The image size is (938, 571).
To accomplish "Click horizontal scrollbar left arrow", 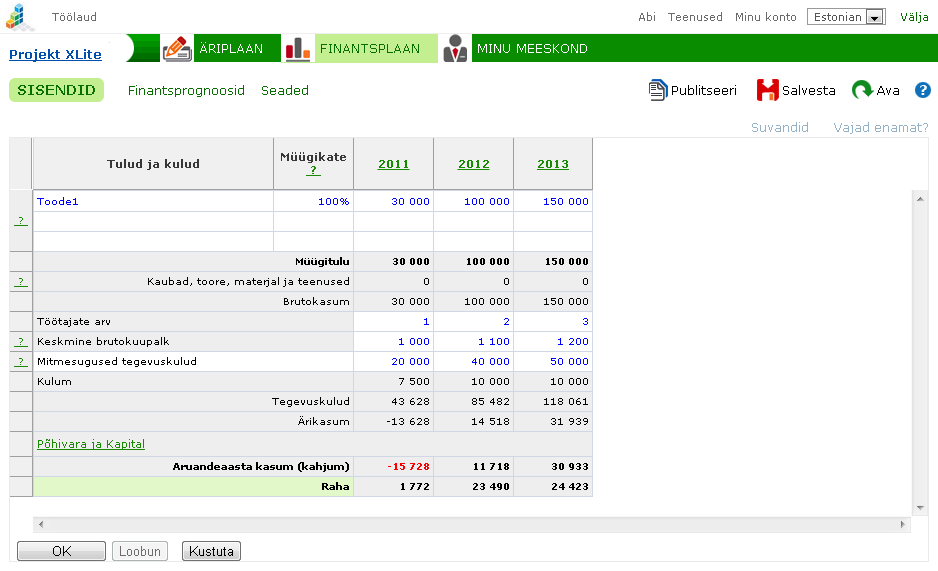I will (x=41, y=524).
